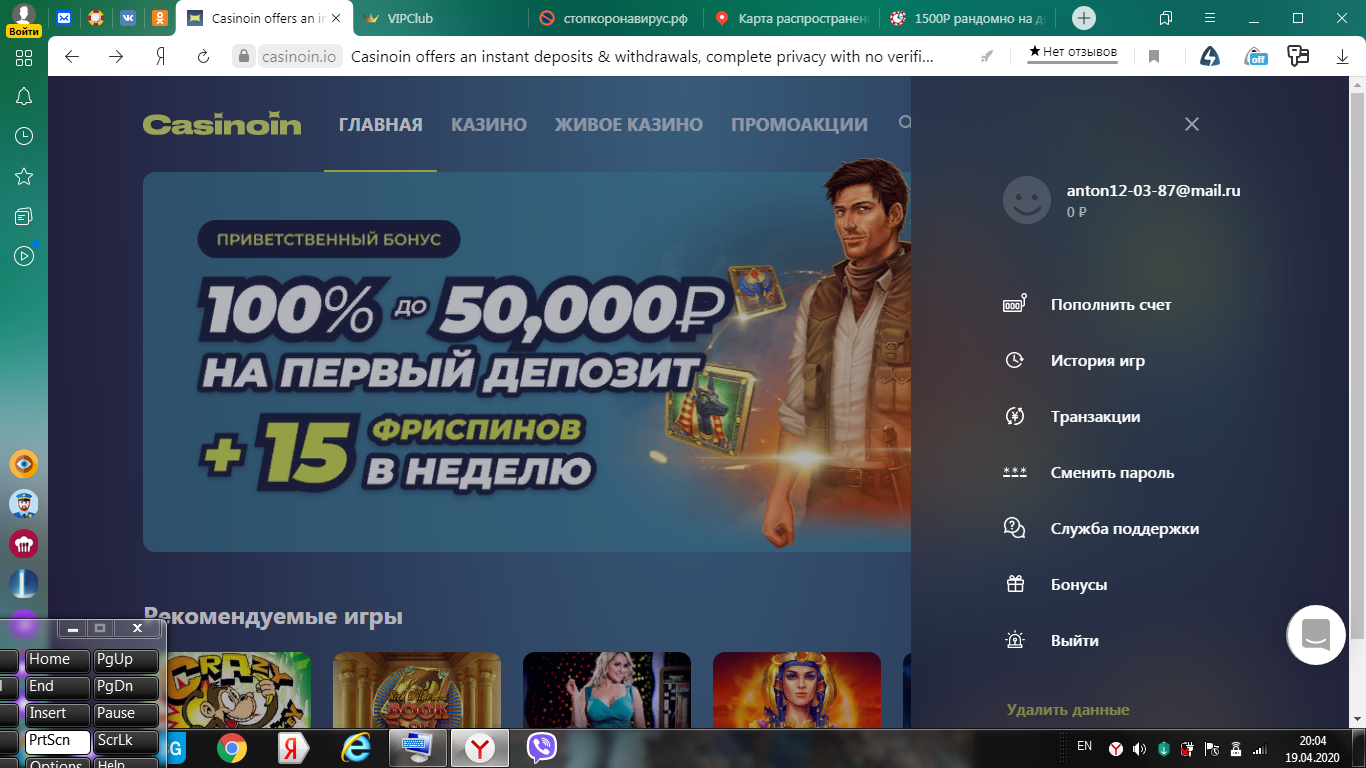Screen dimensions: 1366x768
Task: Open a new browser tab
Action: pyautogui.click(x=1084, y=18)
